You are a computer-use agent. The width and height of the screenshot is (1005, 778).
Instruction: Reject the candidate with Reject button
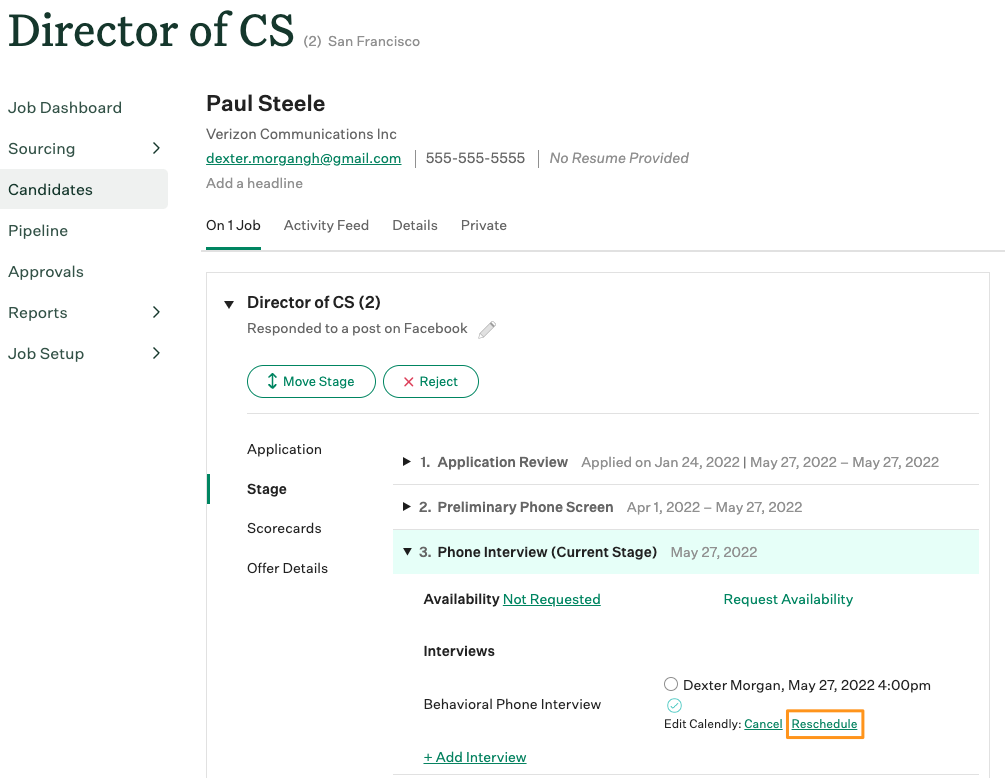click(430, 381)
